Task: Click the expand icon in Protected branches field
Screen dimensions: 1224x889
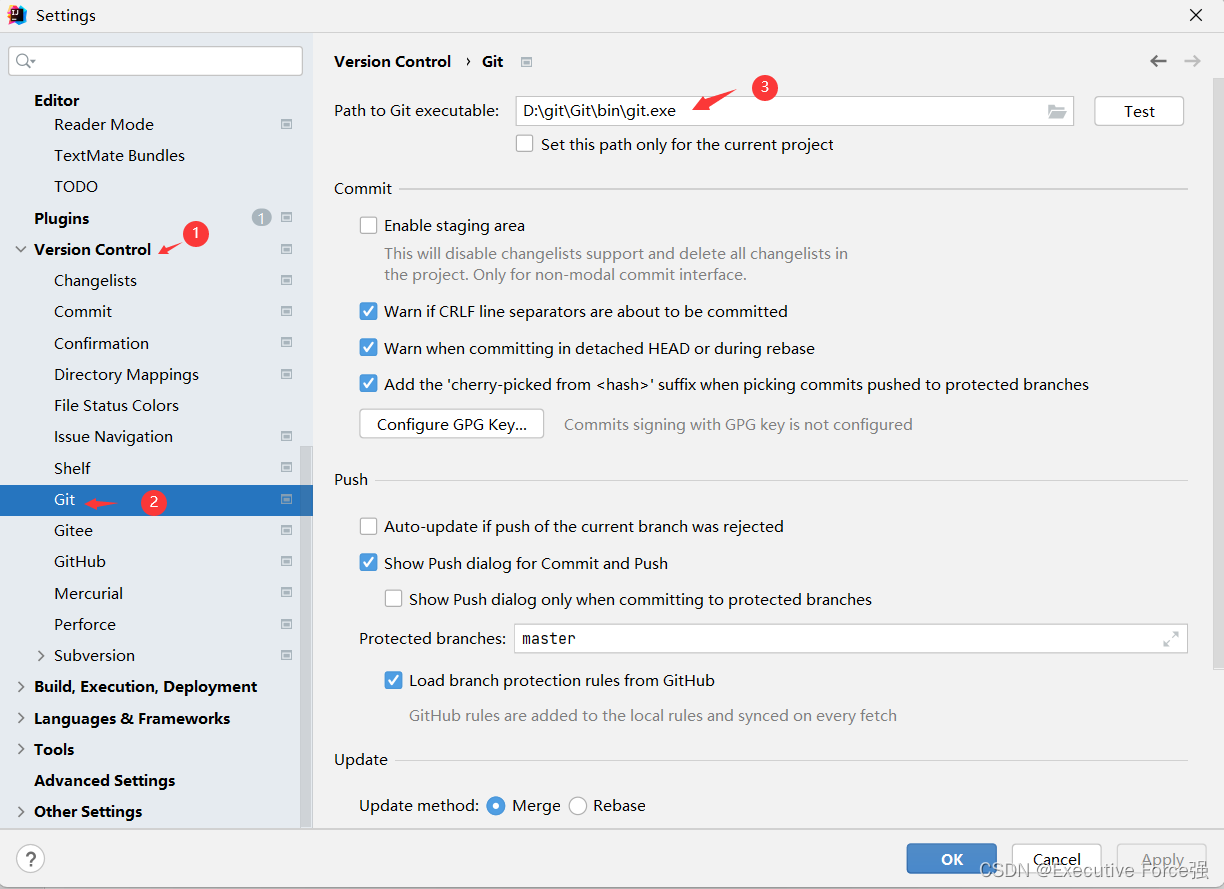Action: pyautogui.click(x=1171, y=639)
